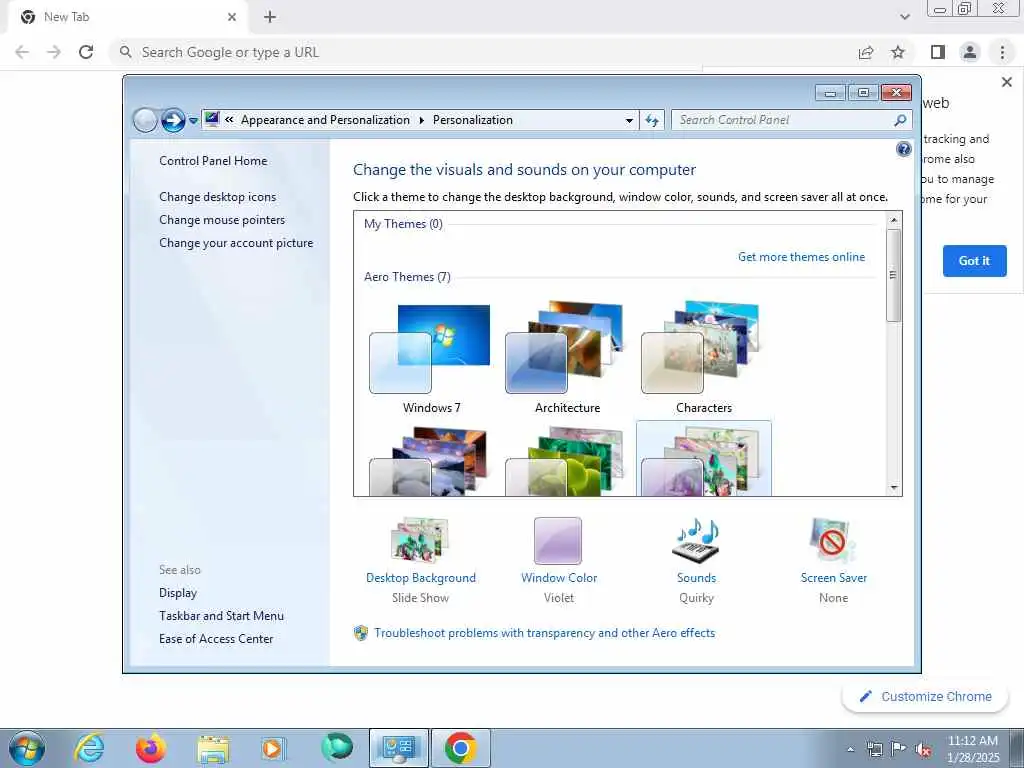Image resolution: width=1024 pixels, height=768 pixels.
Task: Select the Characters theme
Action: (x=703, y=357)
